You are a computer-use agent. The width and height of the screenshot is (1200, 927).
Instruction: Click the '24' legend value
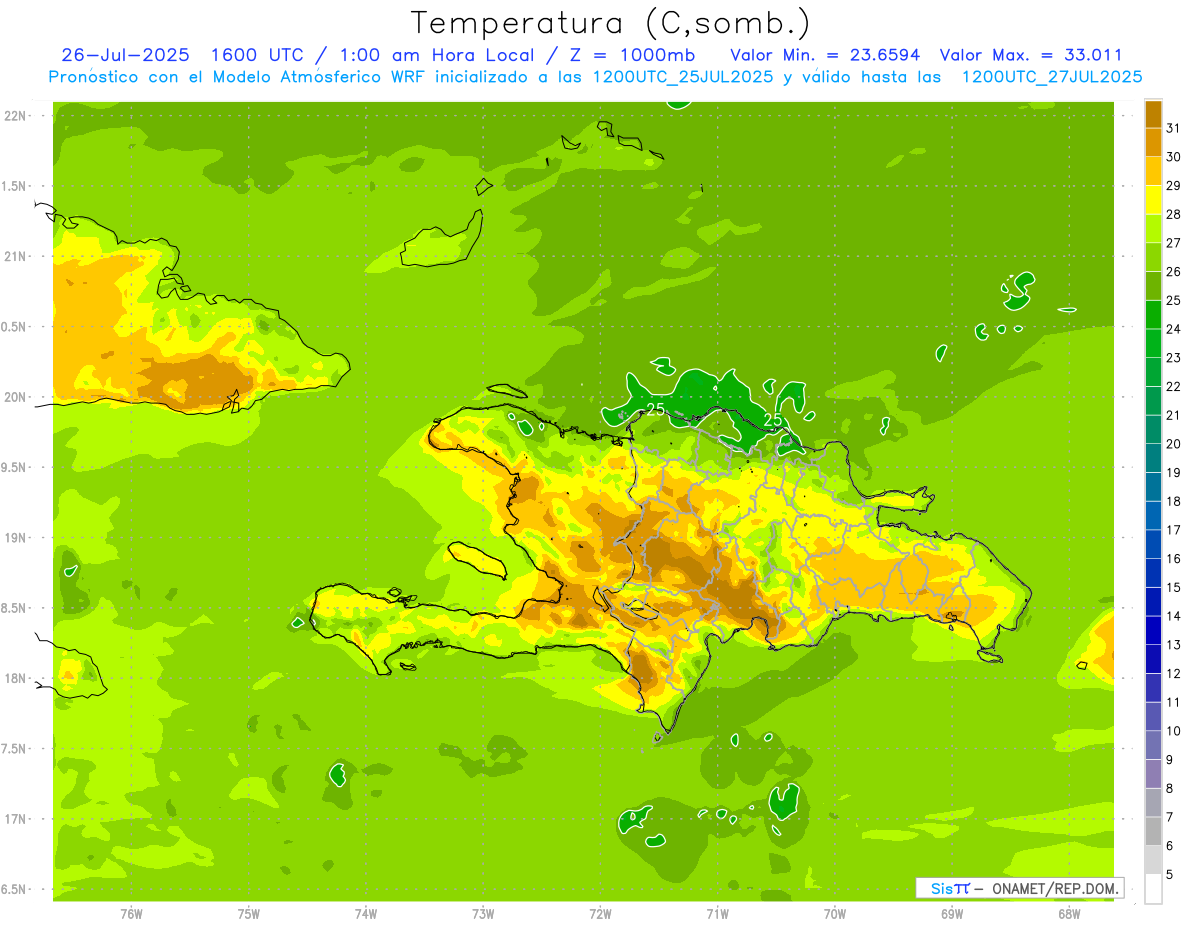(1173, 329)
